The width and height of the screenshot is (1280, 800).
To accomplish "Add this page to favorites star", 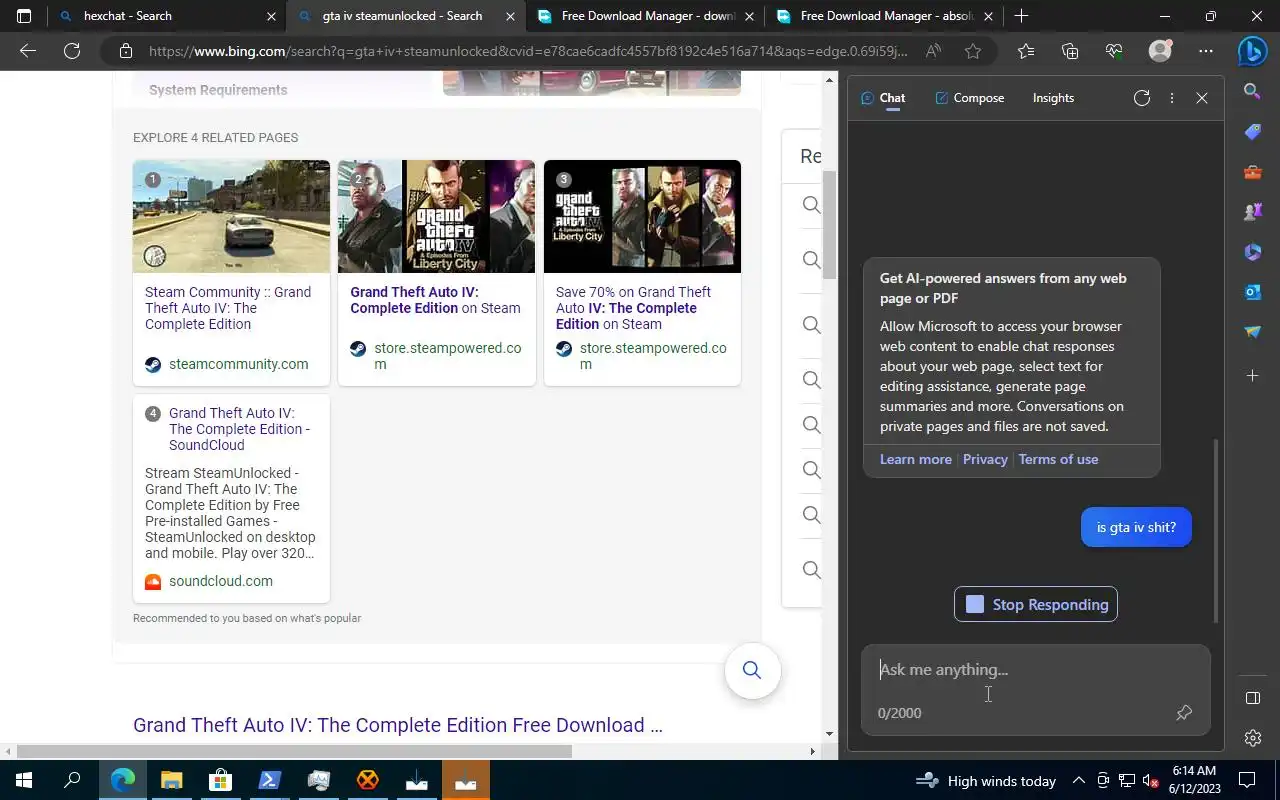I will coord(973,51).
